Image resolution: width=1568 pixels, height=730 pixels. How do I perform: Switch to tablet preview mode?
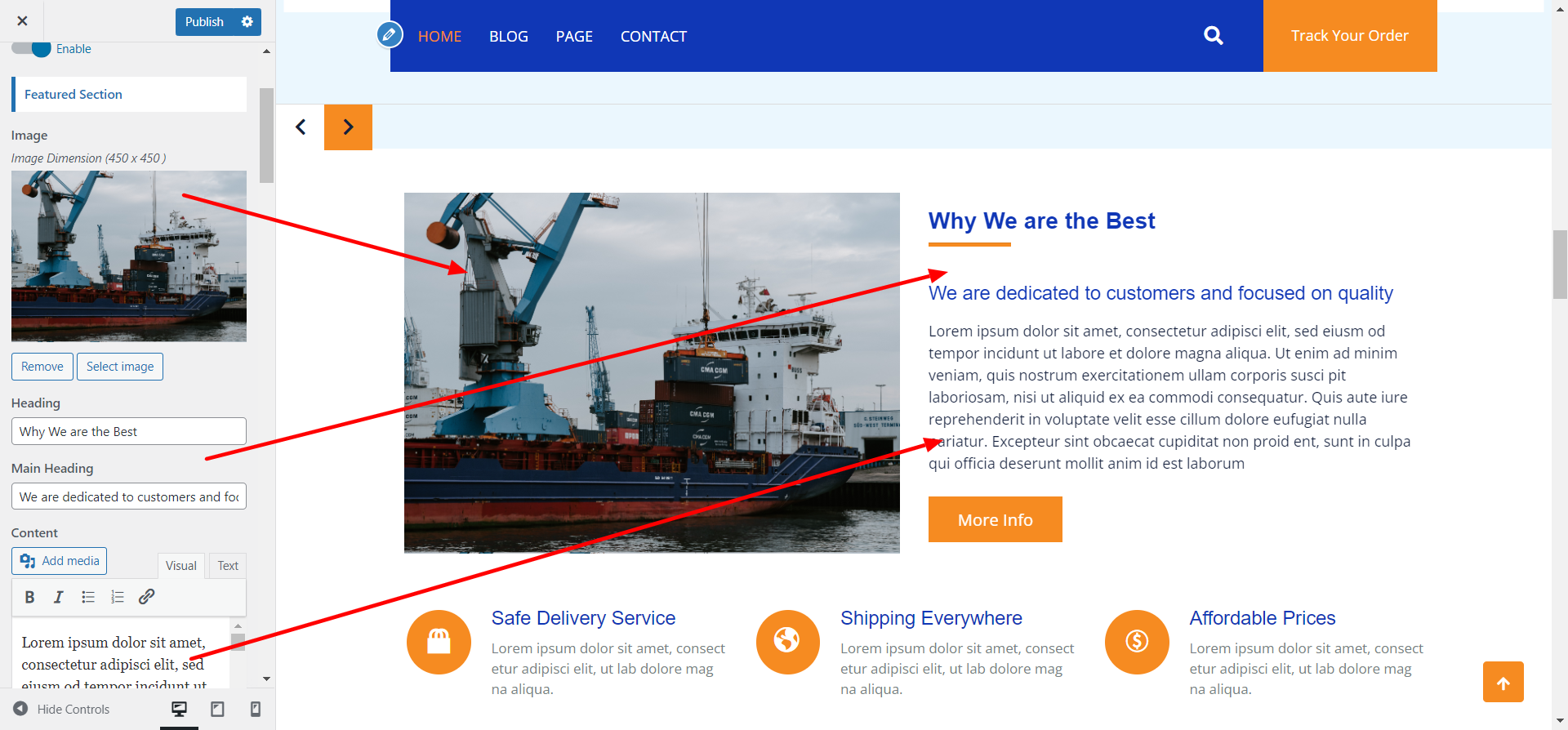(x=217, y=709)
